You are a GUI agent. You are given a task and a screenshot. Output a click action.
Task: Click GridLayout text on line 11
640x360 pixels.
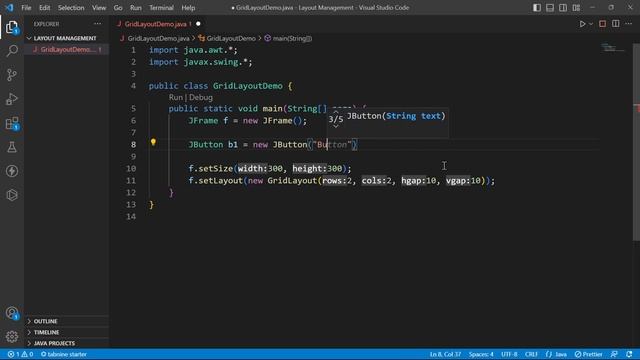pos(292,180)
